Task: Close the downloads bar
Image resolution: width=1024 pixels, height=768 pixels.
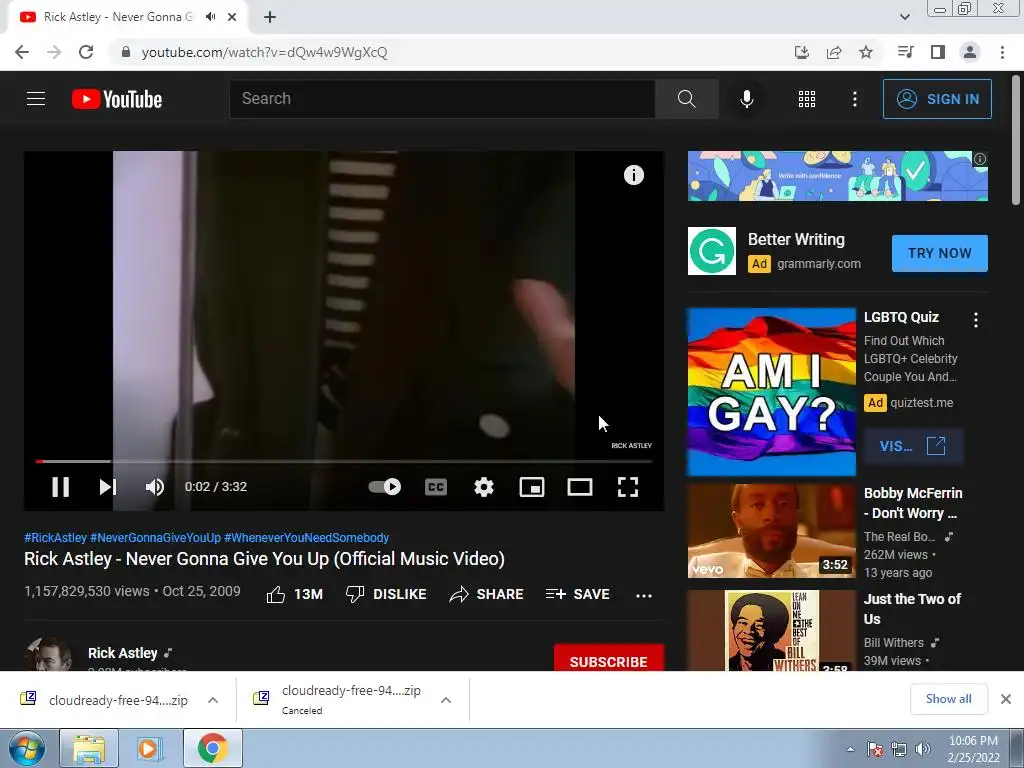Action: click(x=1006, y=699)
